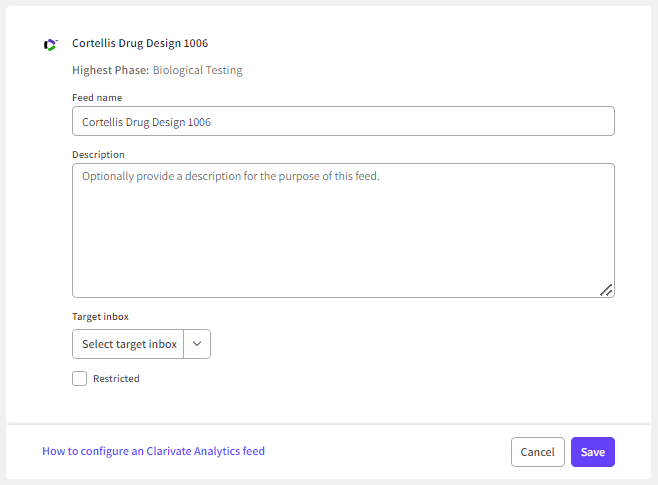Click the Restricted label text
The width and height of the screenshot is (658, 485).
[x=116, y=378]
